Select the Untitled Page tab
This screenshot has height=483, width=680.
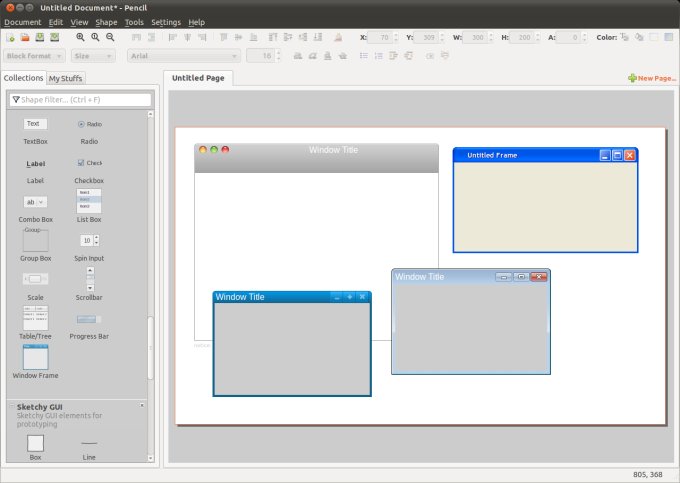pos(198,78)
